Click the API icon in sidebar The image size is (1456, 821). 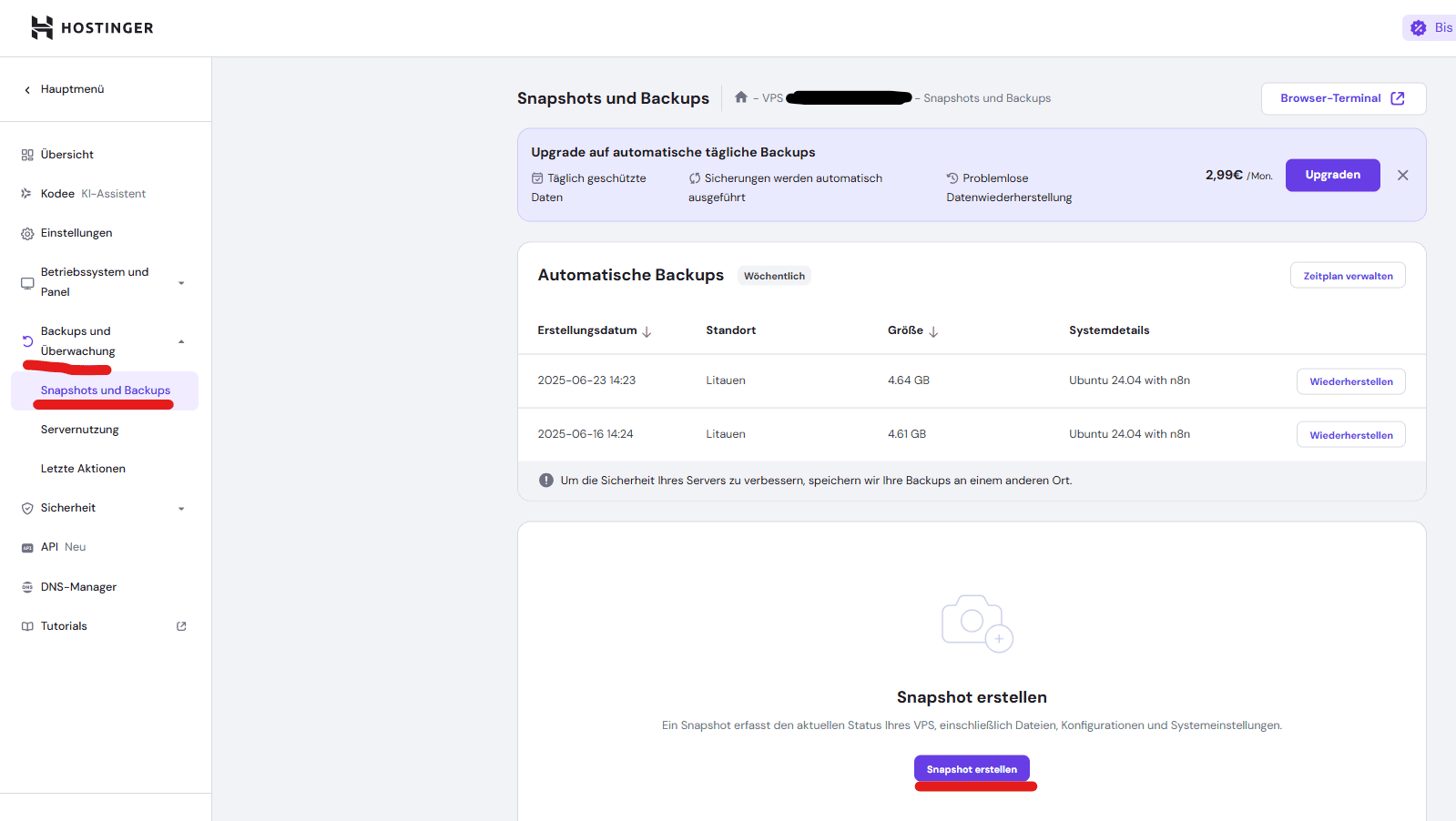coord(27,548)
